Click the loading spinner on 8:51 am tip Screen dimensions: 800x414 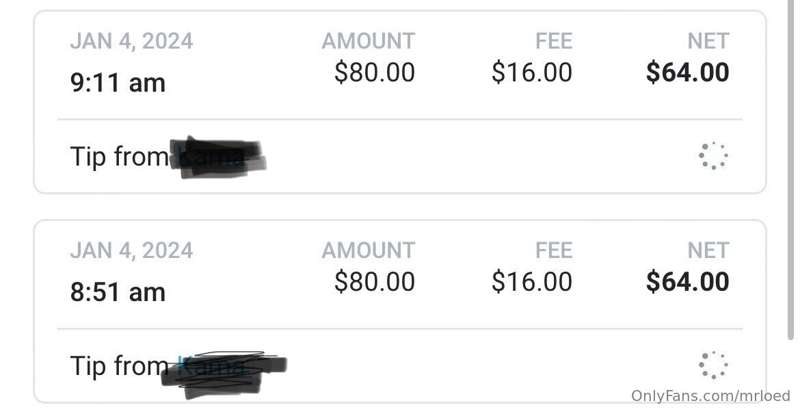point(713,365)
